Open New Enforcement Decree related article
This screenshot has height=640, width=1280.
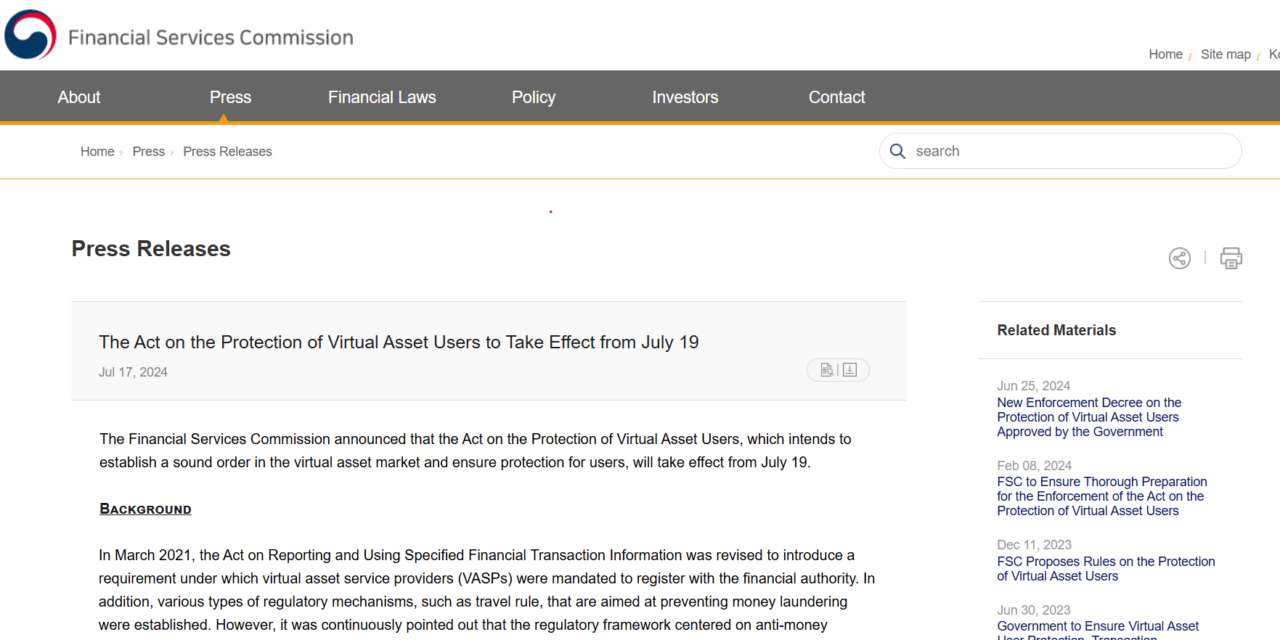click(1089, 417)
